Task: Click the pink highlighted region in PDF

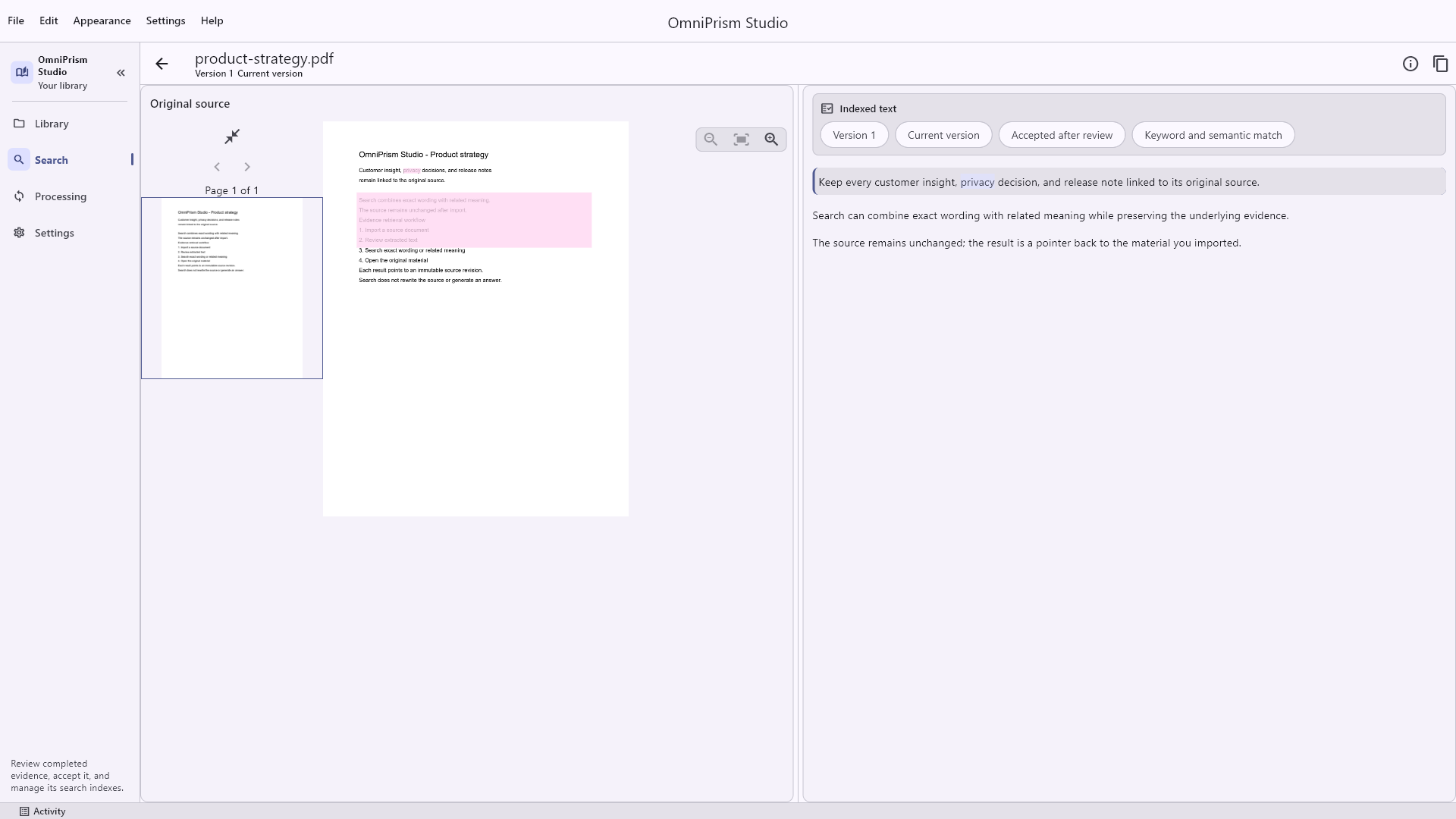Action: (474, 220)
